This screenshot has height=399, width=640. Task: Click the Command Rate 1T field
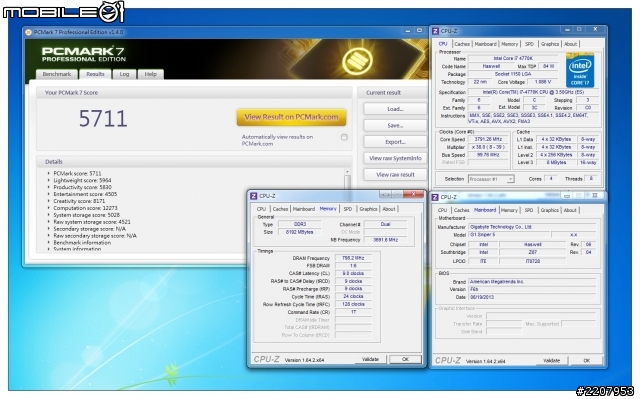pyautogui.click(x=353, y=312)
